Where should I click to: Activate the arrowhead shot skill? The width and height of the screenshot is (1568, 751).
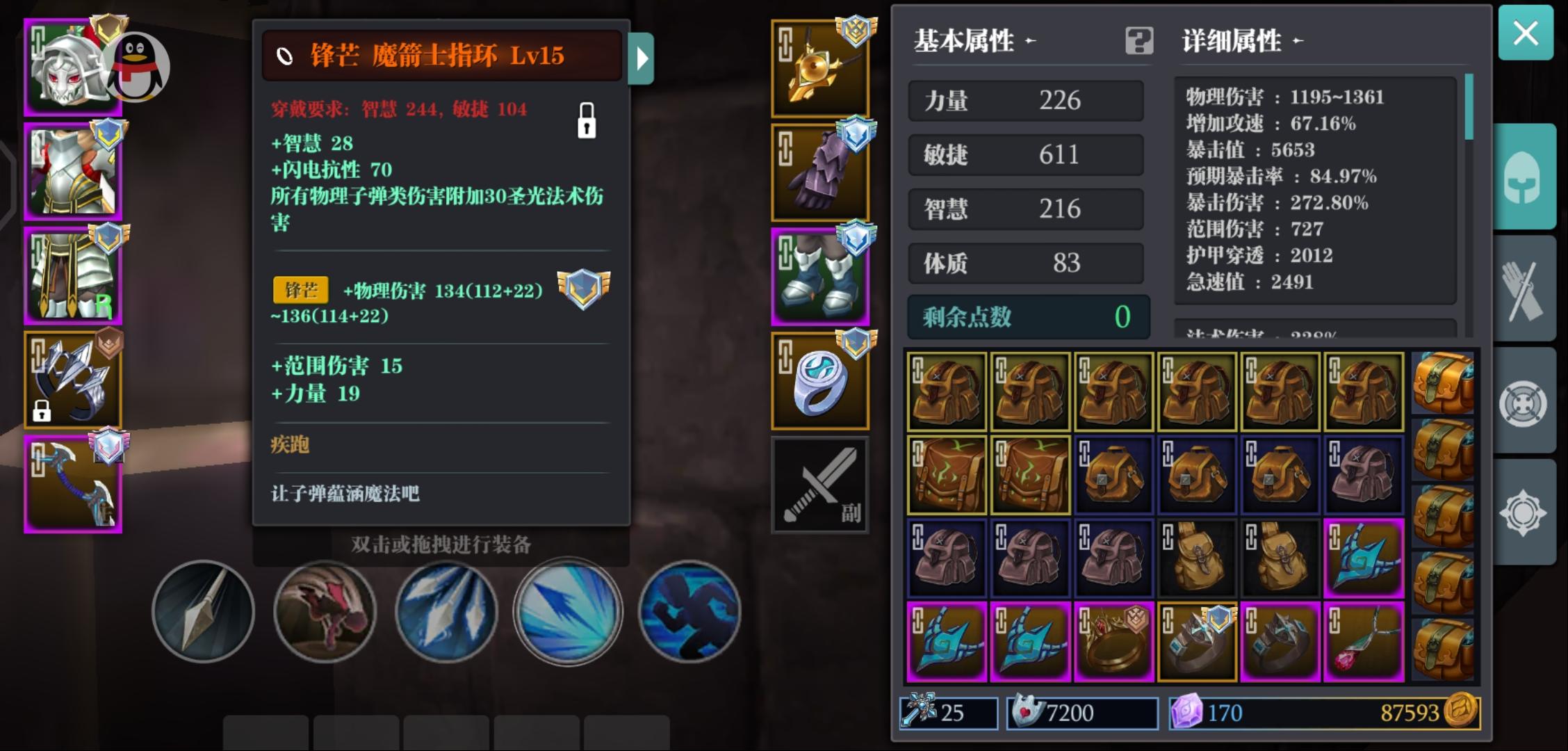coord(203,611)
